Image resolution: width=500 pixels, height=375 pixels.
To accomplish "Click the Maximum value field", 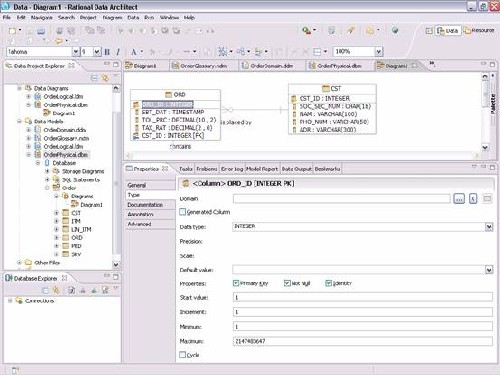I will coord(363,341).
